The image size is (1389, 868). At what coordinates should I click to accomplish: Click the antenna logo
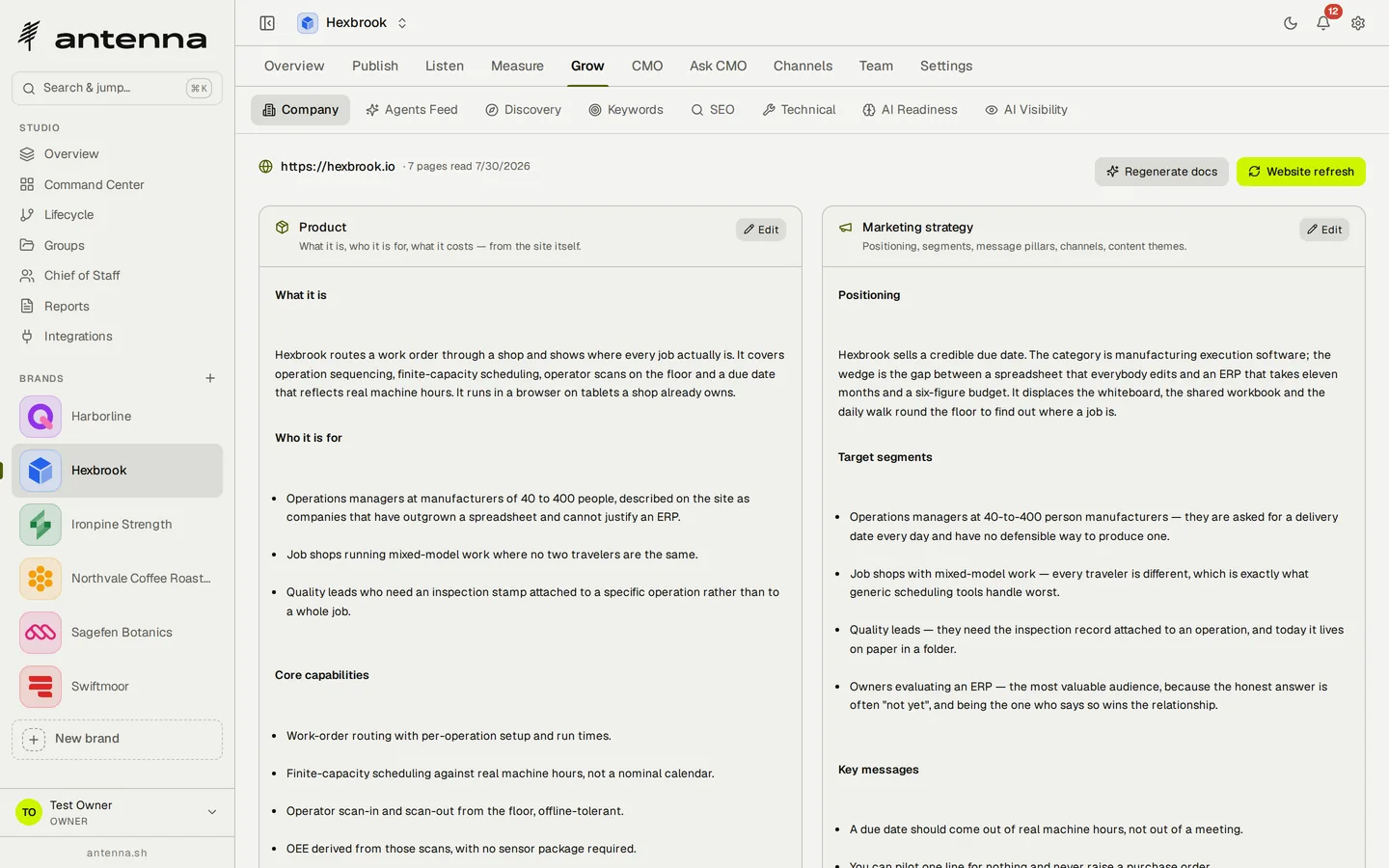pos(112,37)
